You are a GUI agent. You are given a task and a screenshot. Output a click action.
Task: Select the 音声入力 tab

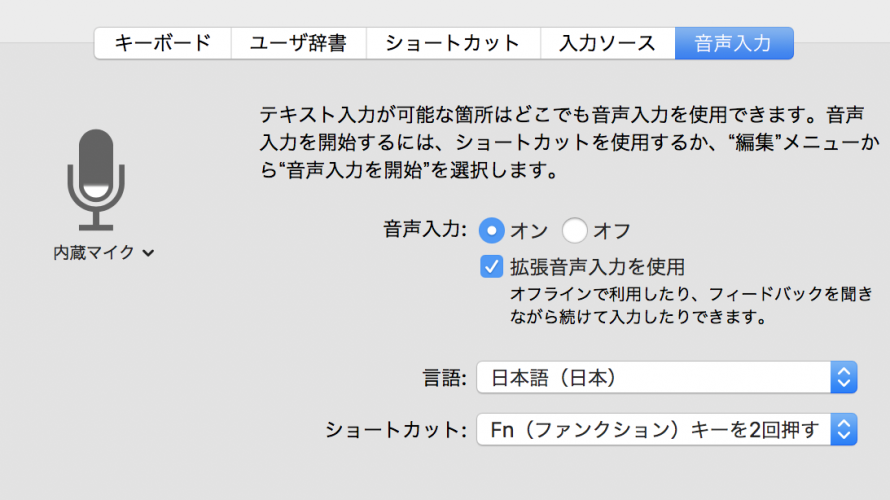click(734, 43)
